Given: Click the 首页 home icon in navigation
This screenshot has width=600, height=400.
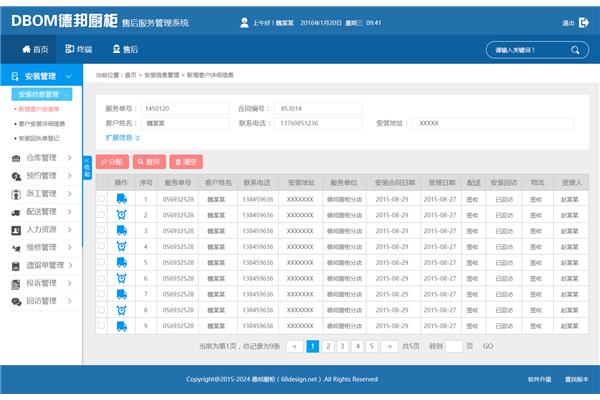Looking at the screenshot, I should pyautogui.click(x=26, y=49).
